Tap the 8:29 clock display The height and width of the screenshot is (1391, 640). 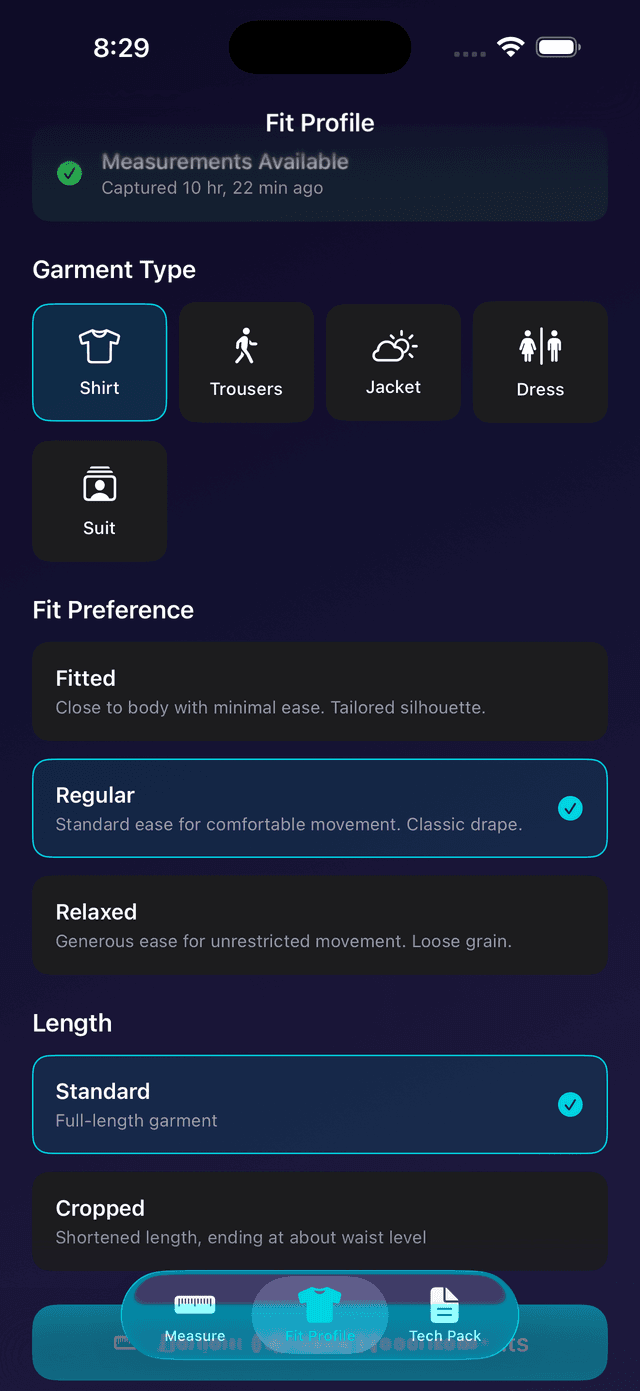pyautogui.click(x=121, y=47)
